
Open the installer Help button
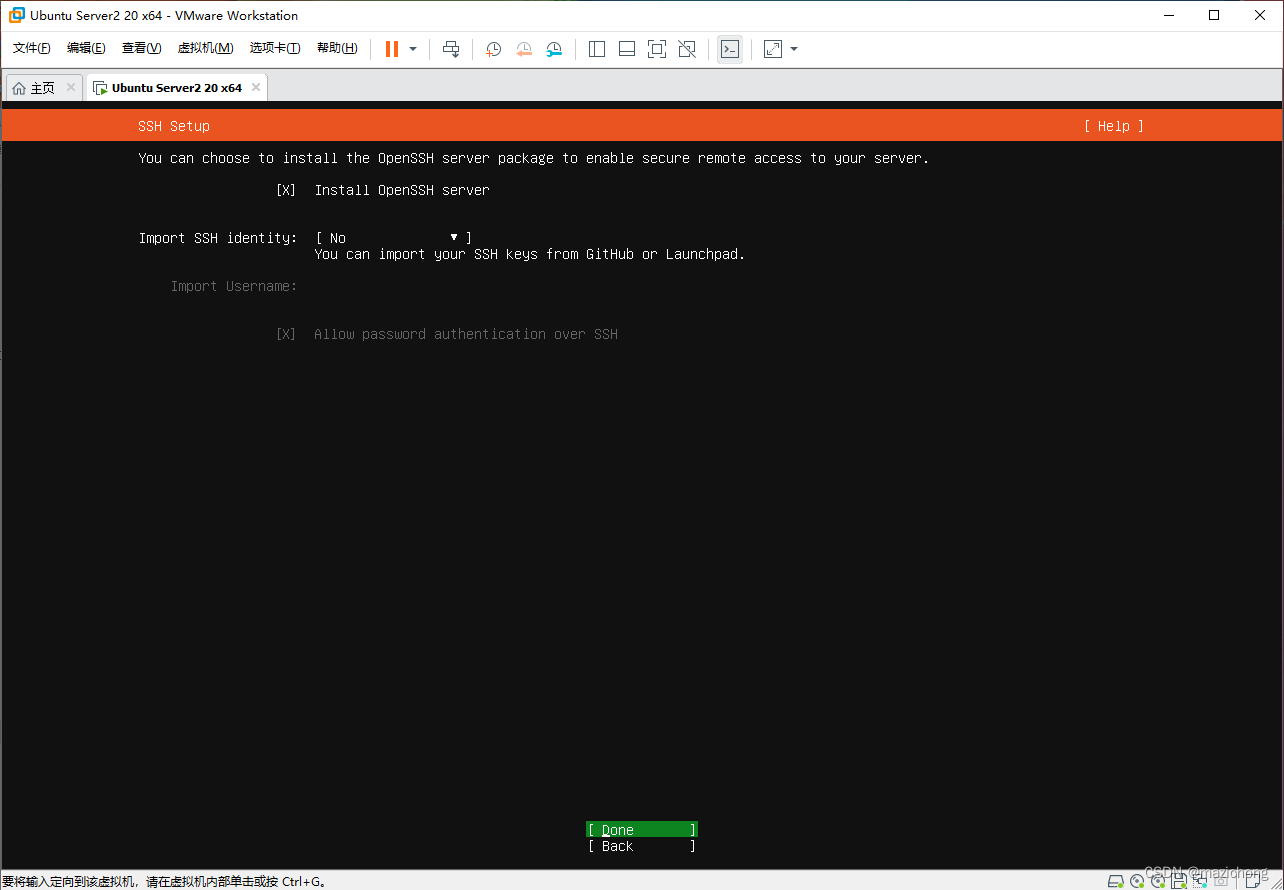coord(1113,126)
